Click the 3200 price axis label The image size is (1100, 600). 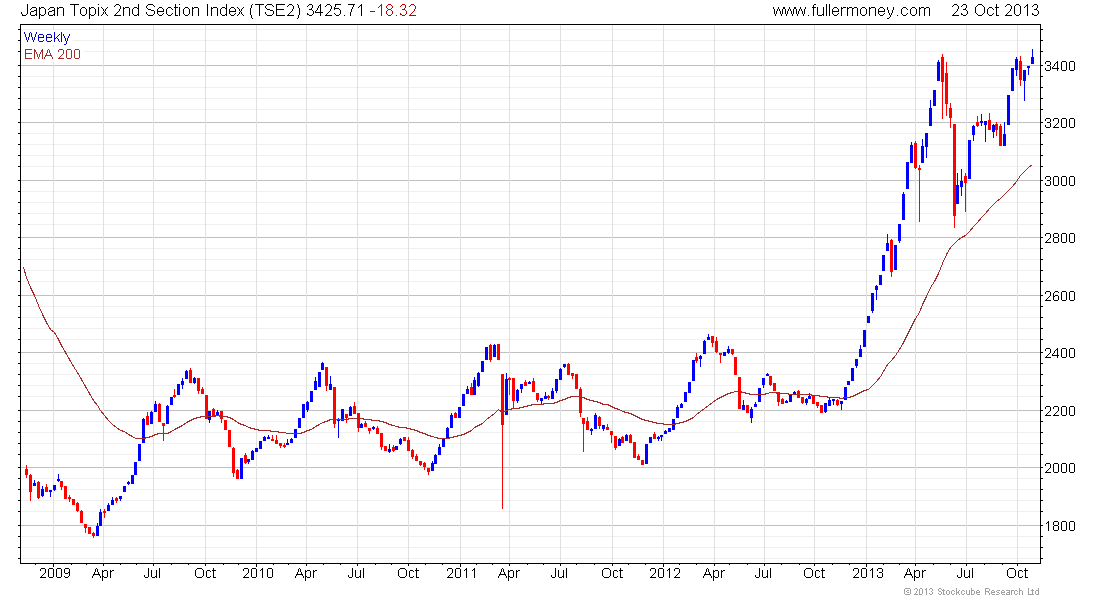[1059, 124]
